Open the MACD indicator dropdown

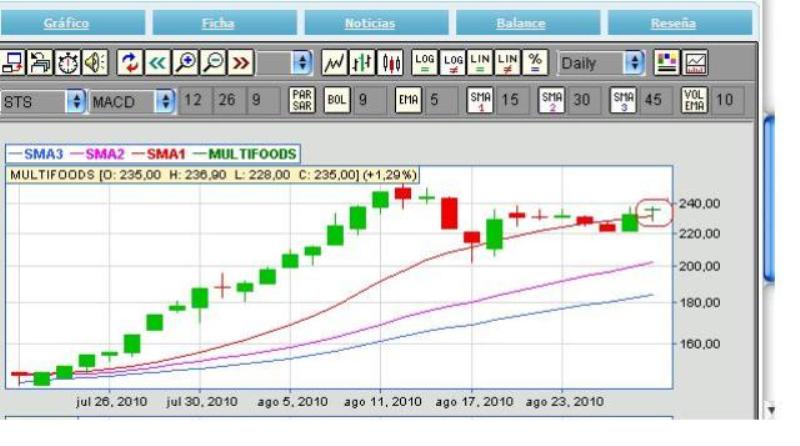[x=132, y=102]
